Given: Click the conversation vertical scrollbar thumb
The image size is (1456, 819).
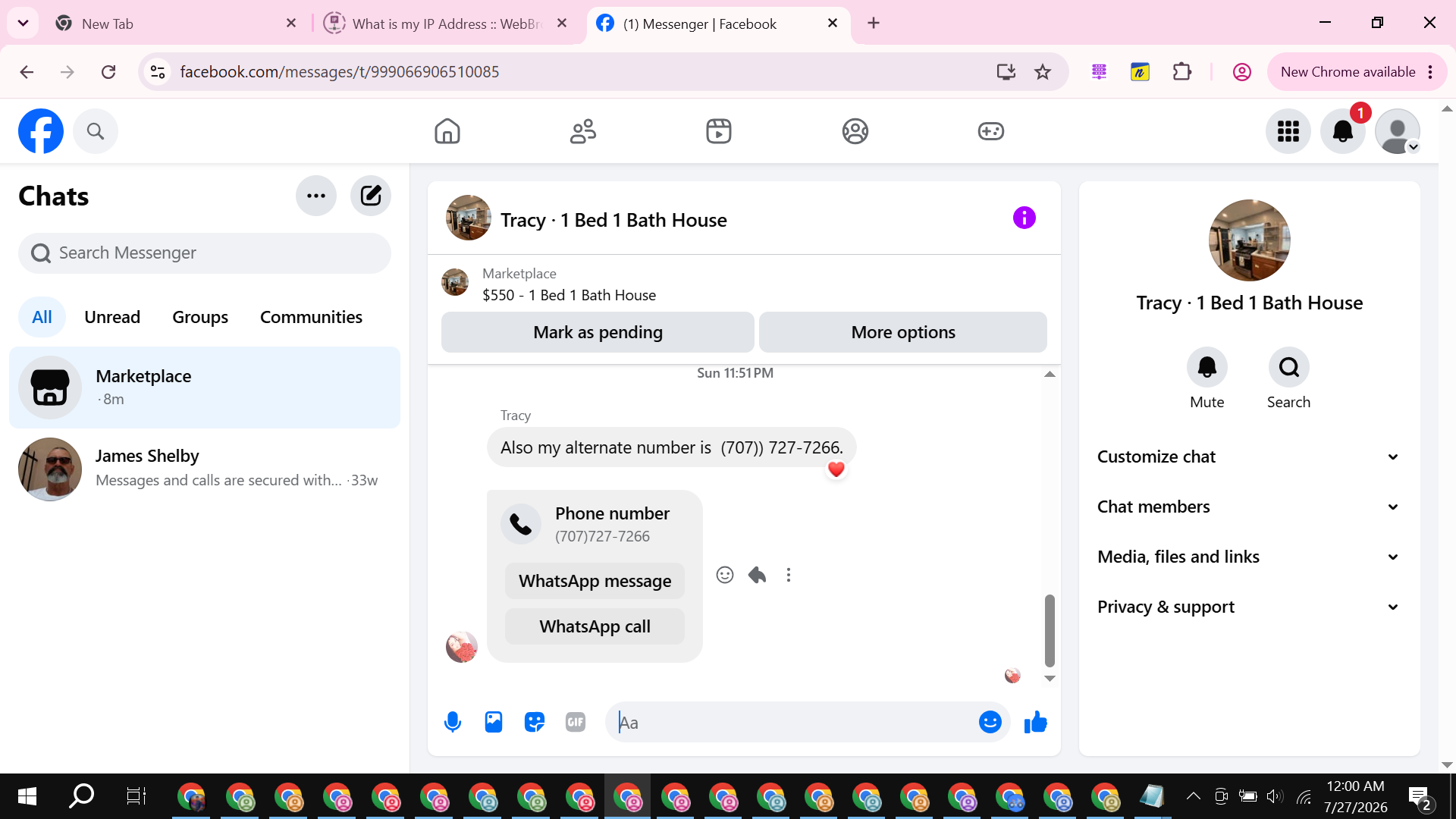Looking at the screenshot, I should (x=1050, y=630).
